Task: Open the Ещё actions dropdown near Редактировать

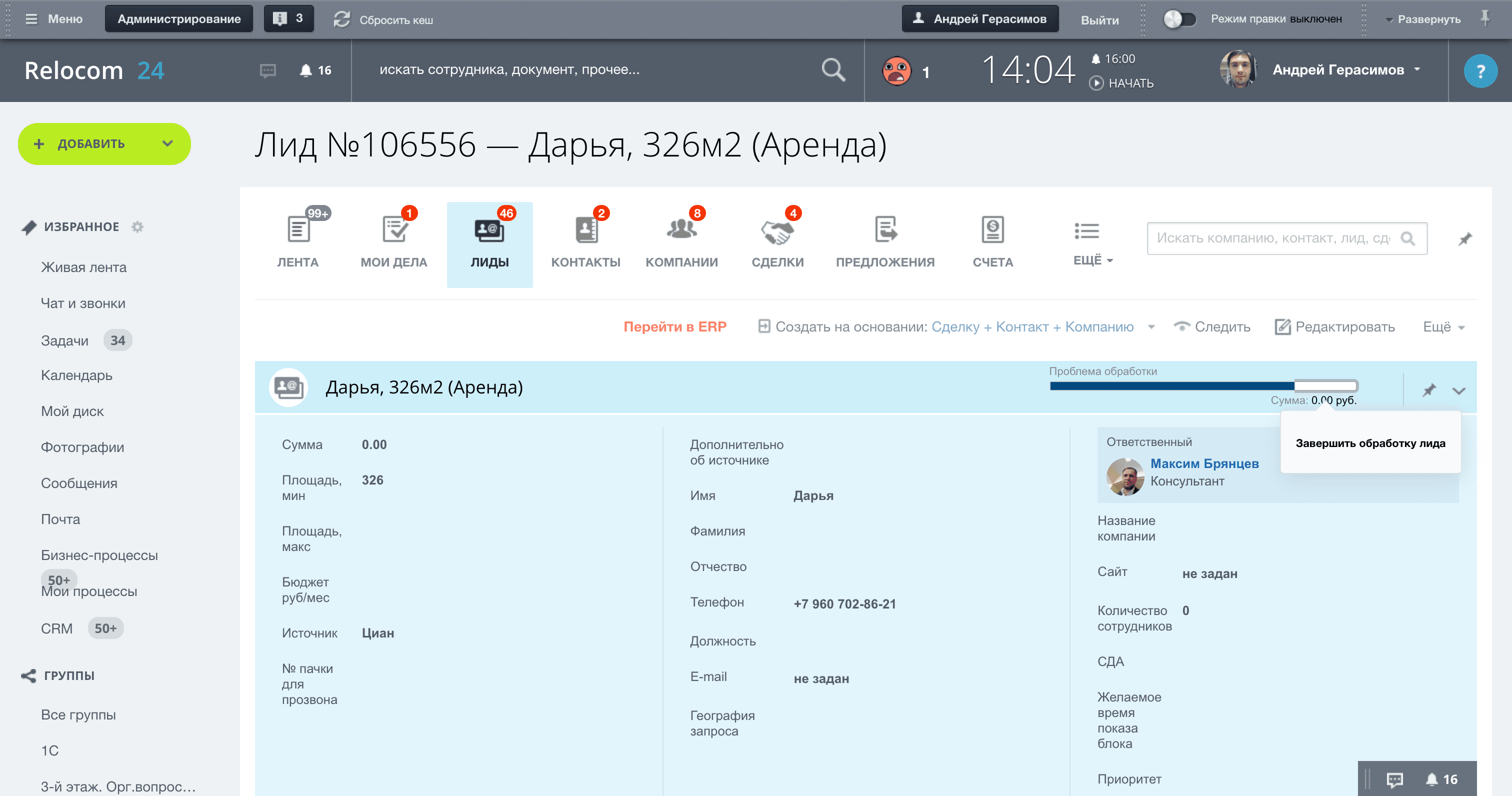Action: coord(1443,327)
